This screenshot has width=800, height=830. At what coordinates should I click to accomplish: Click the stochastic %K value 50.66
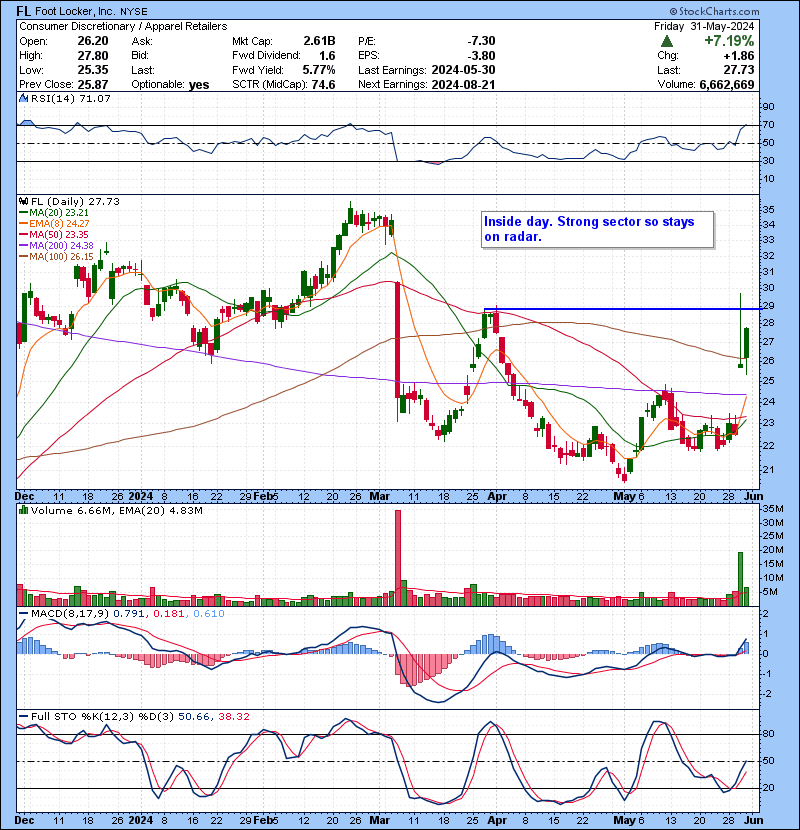[194, 716]
